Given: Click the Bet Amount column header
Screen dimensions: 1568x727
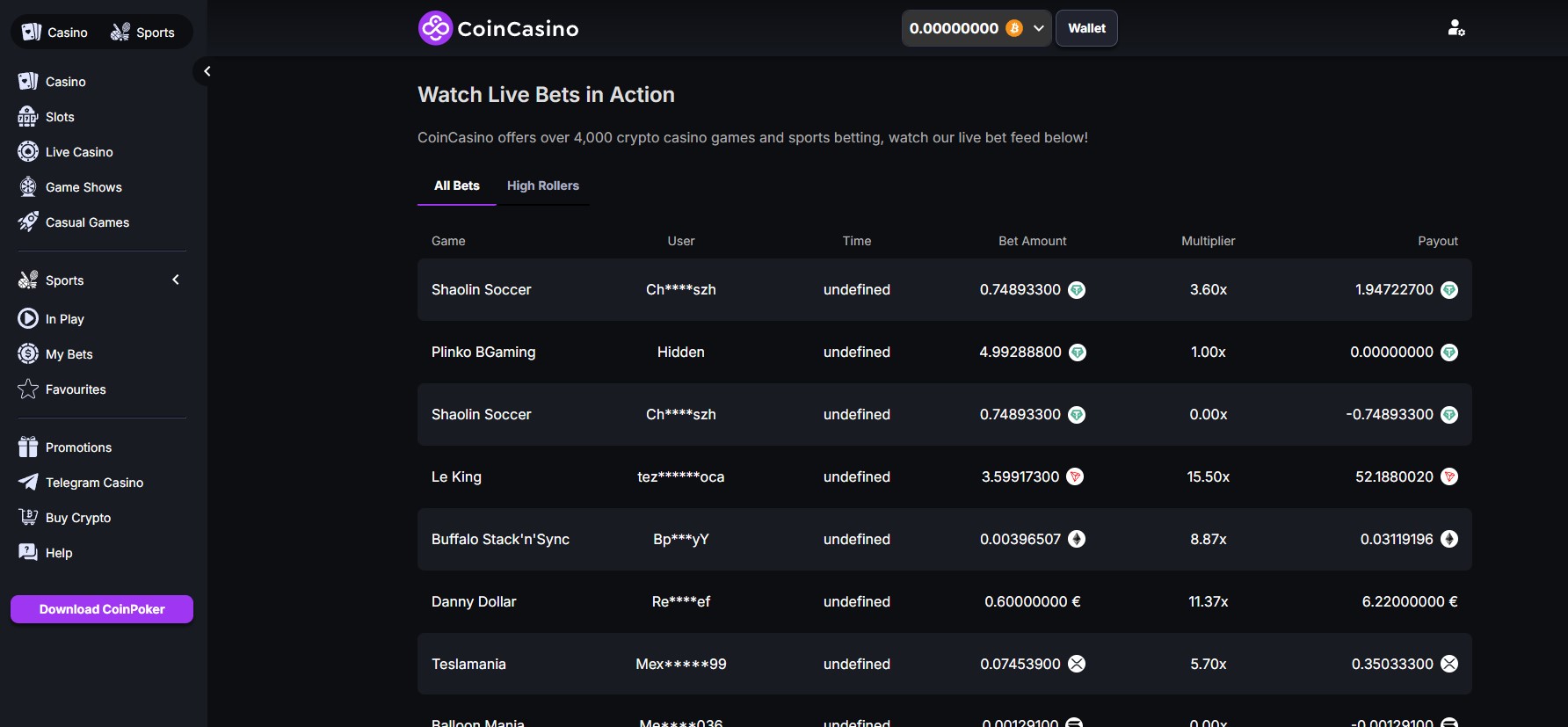Looking at the screenshot, I should (1033, 241).
